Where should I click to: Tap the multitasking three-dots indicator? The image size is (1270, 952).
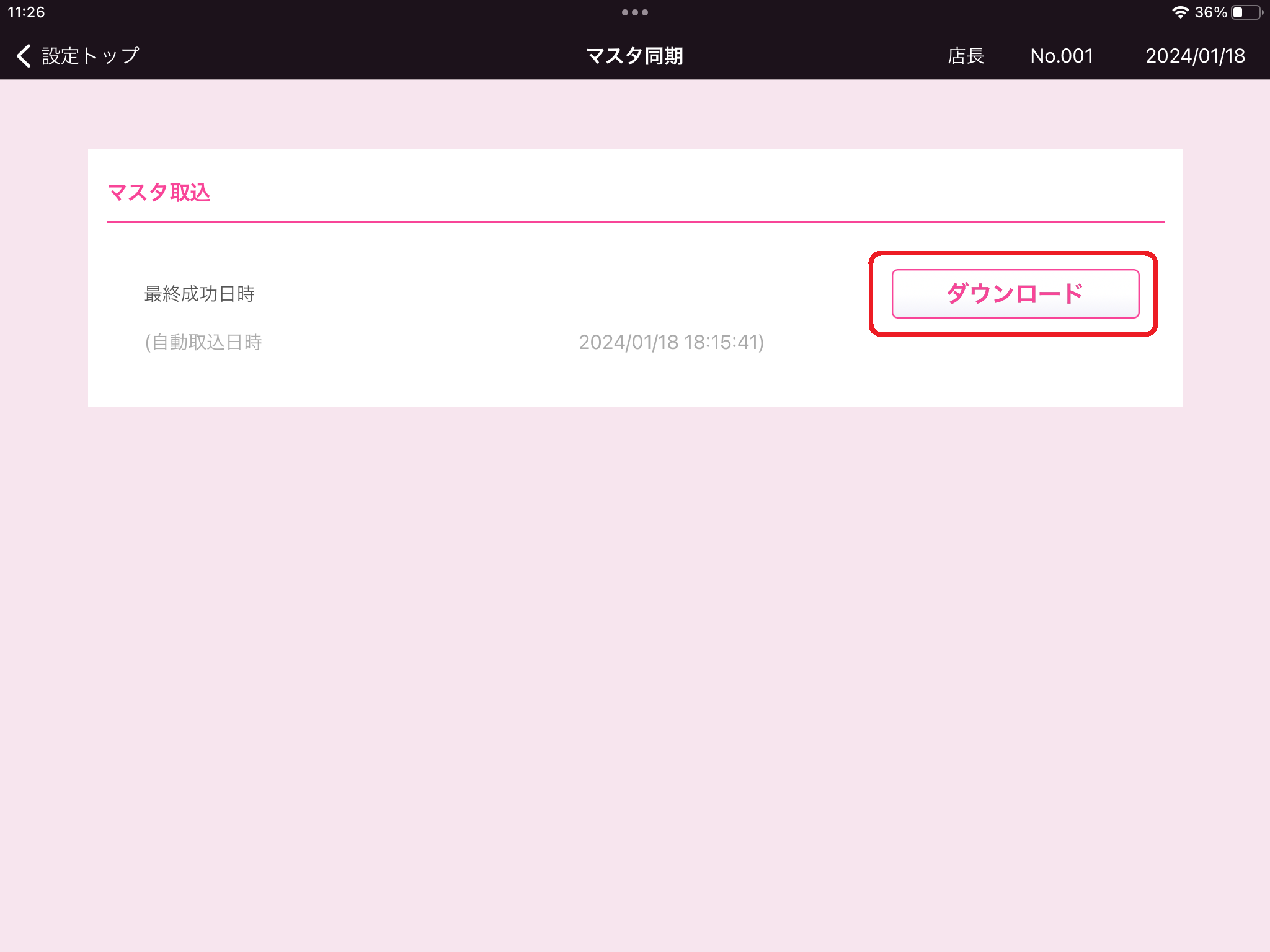click(634, 12)
